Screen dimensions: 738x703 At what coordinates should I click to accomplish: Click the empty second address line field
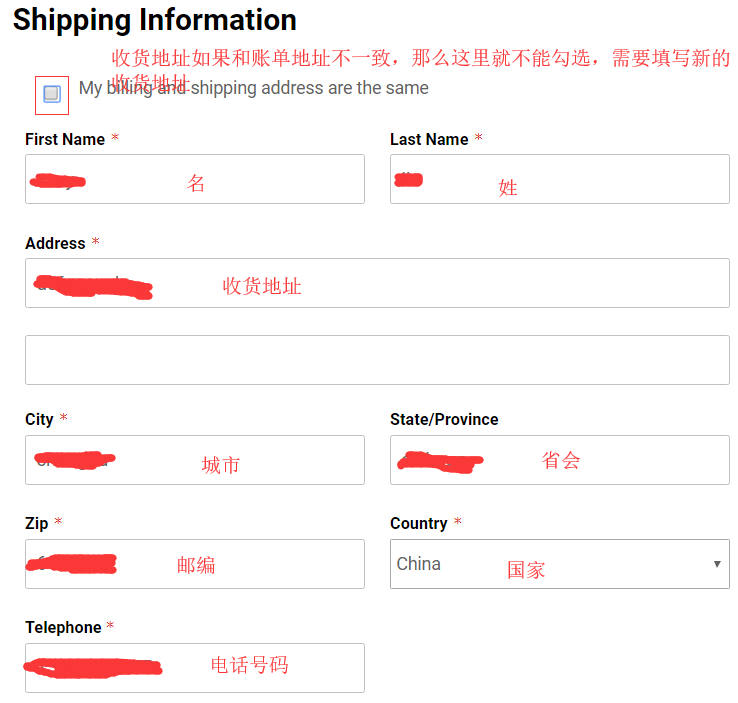(x=377, y=360)
